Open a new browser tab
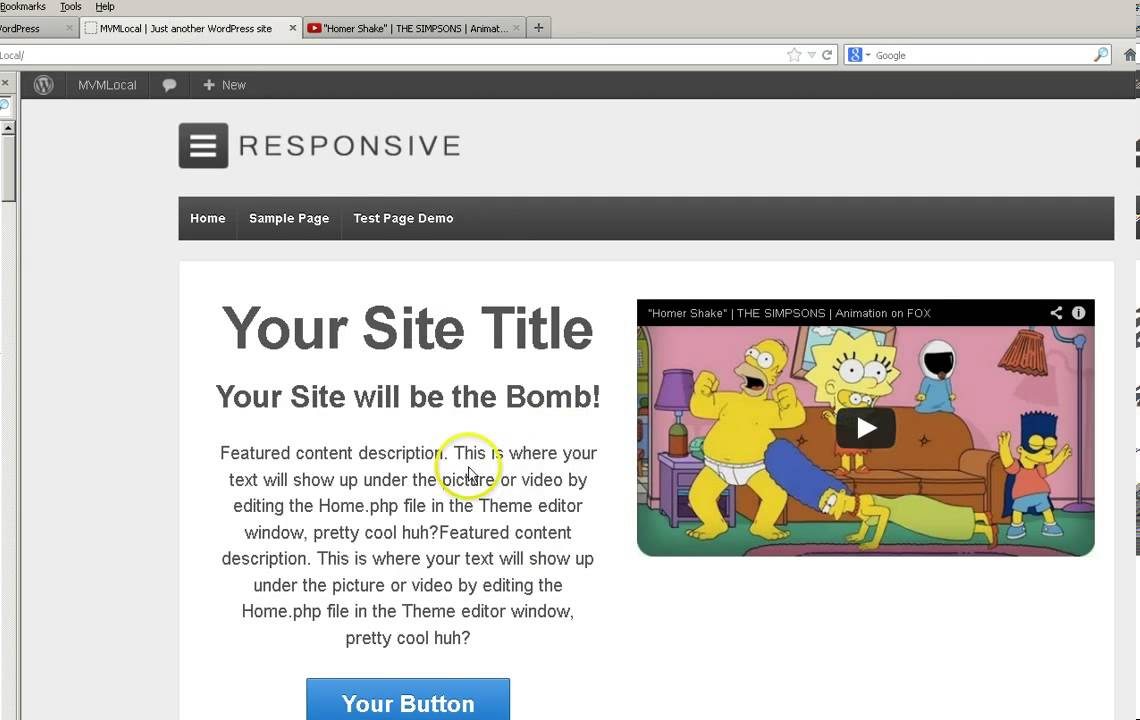Image resolution: width=1140 pixels, height=720 pixels. pos(539,28)
